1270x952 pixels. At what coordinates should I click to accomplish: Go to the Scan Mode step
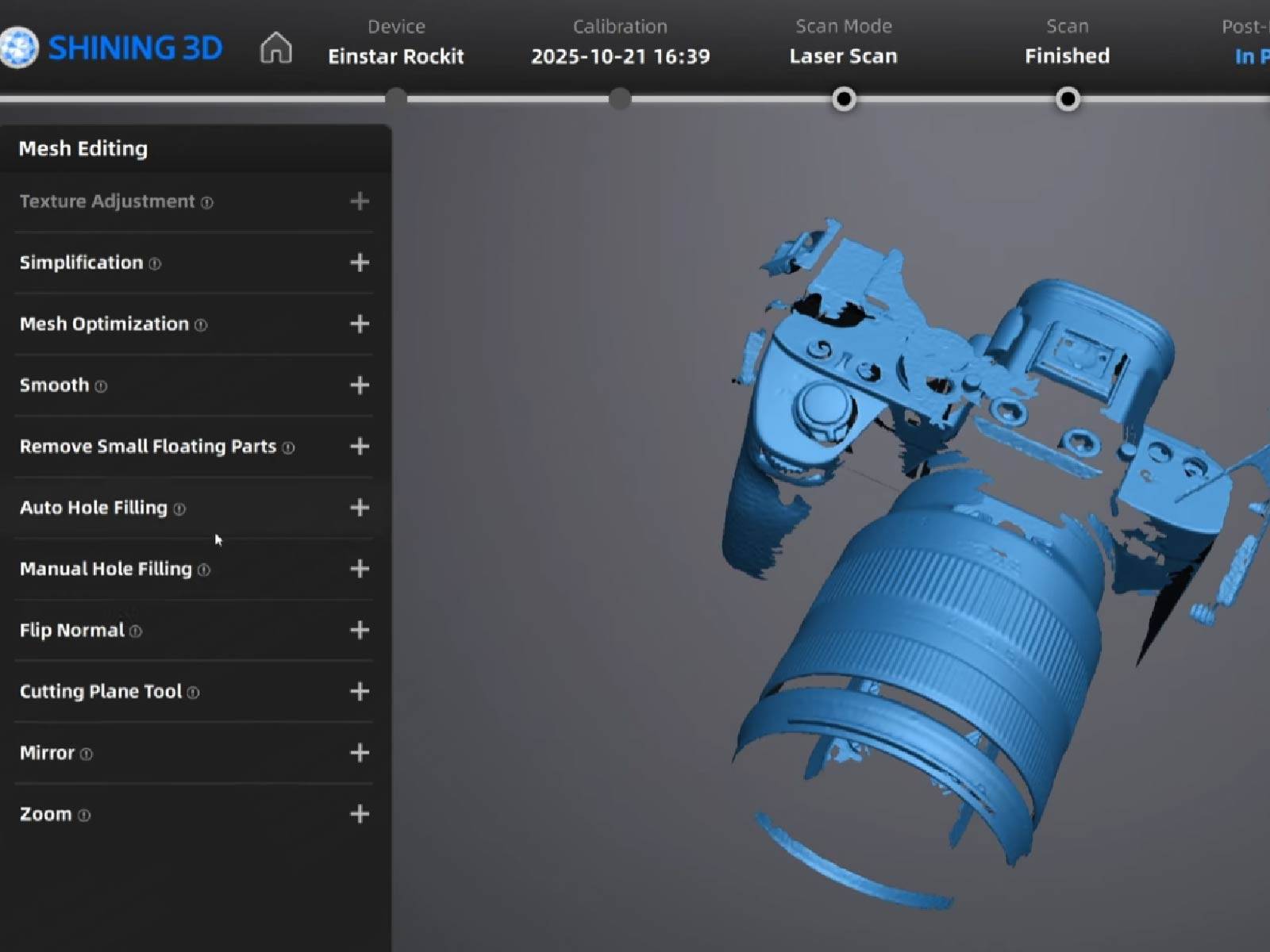point(843,43)
